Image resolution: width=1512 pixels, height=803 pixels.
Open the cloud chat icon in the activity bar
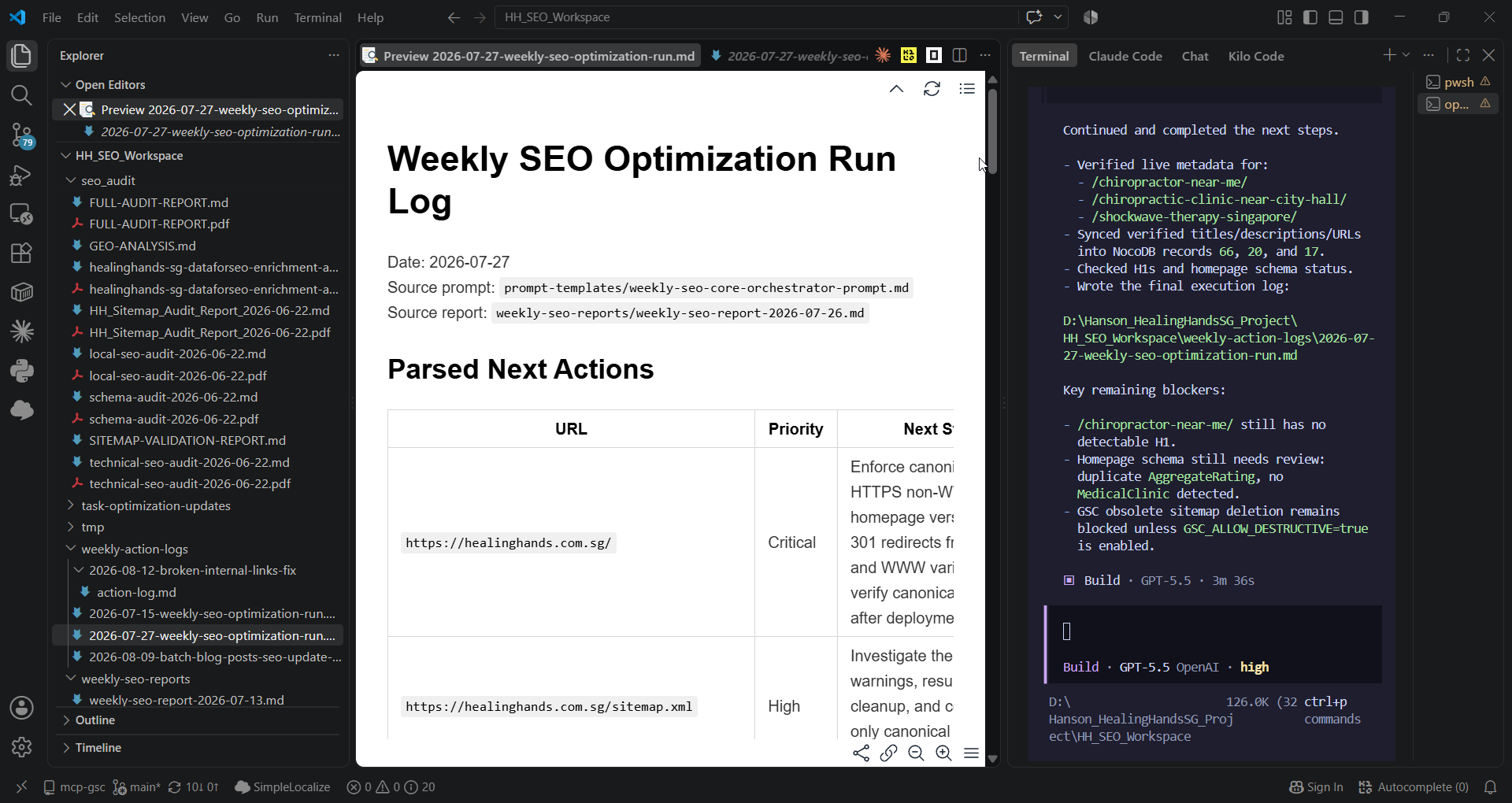21,410
